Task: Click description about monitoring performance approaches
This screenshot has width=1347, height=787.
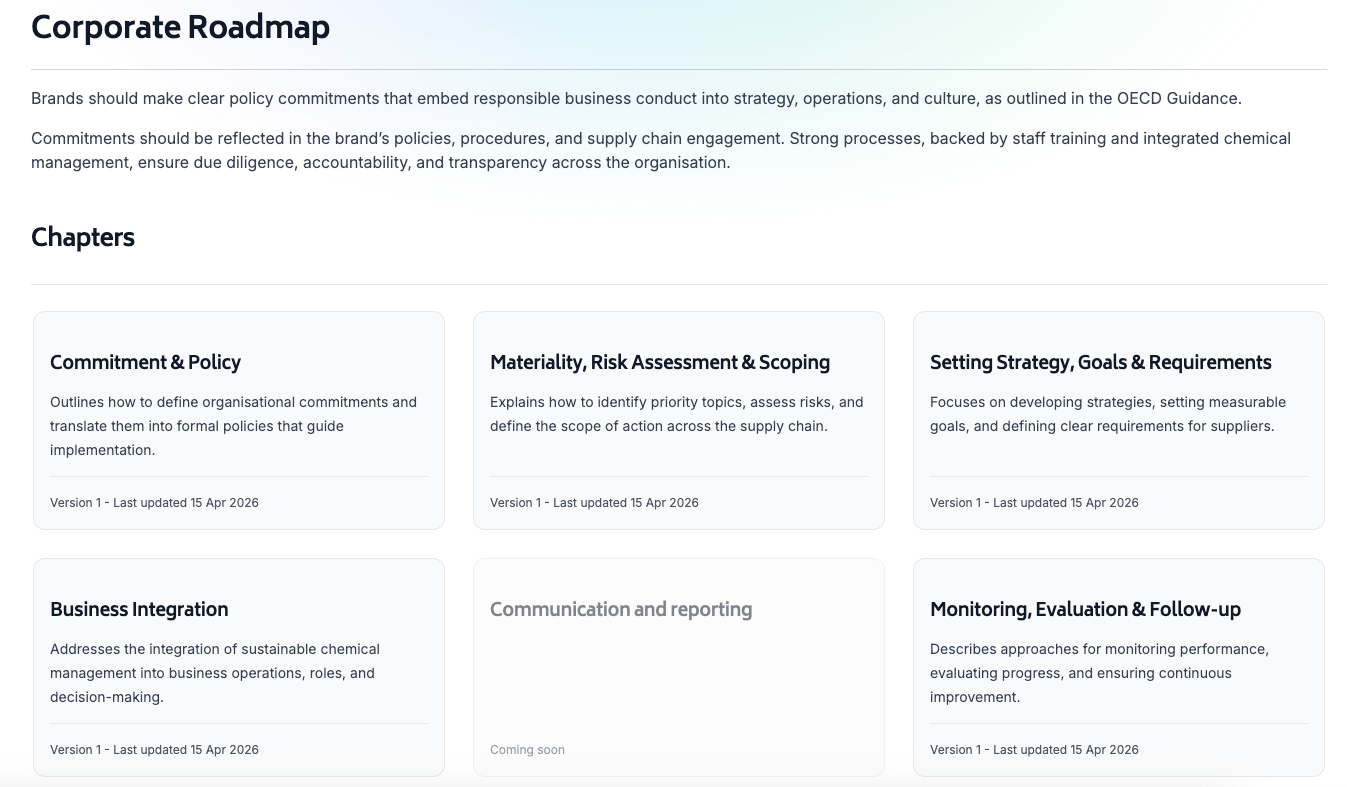Action: click(1099, 673)
